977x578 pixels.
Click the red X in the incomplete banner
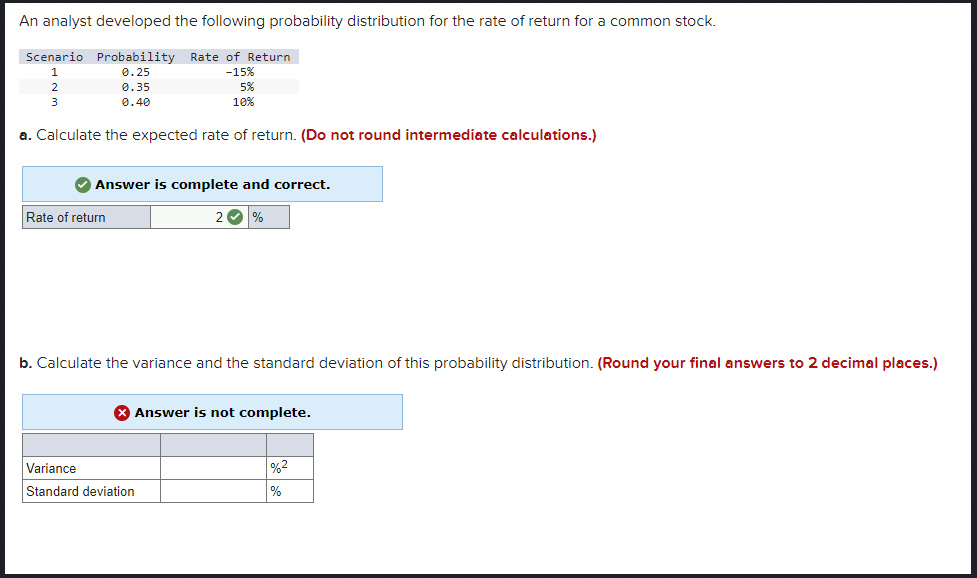[120, 412]
